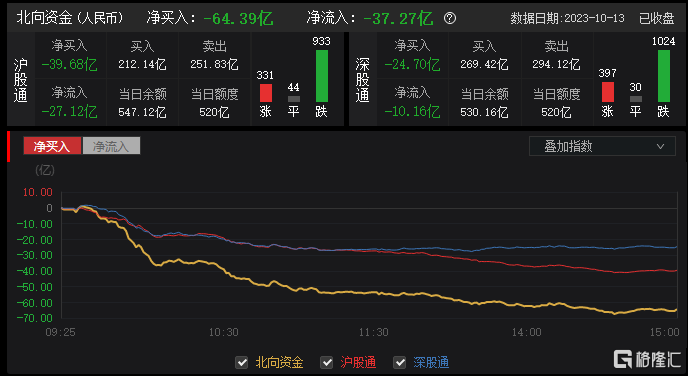
Task: Click 沪股通 卖出 value 251.83亿
Action: click(x=214, y=65)
